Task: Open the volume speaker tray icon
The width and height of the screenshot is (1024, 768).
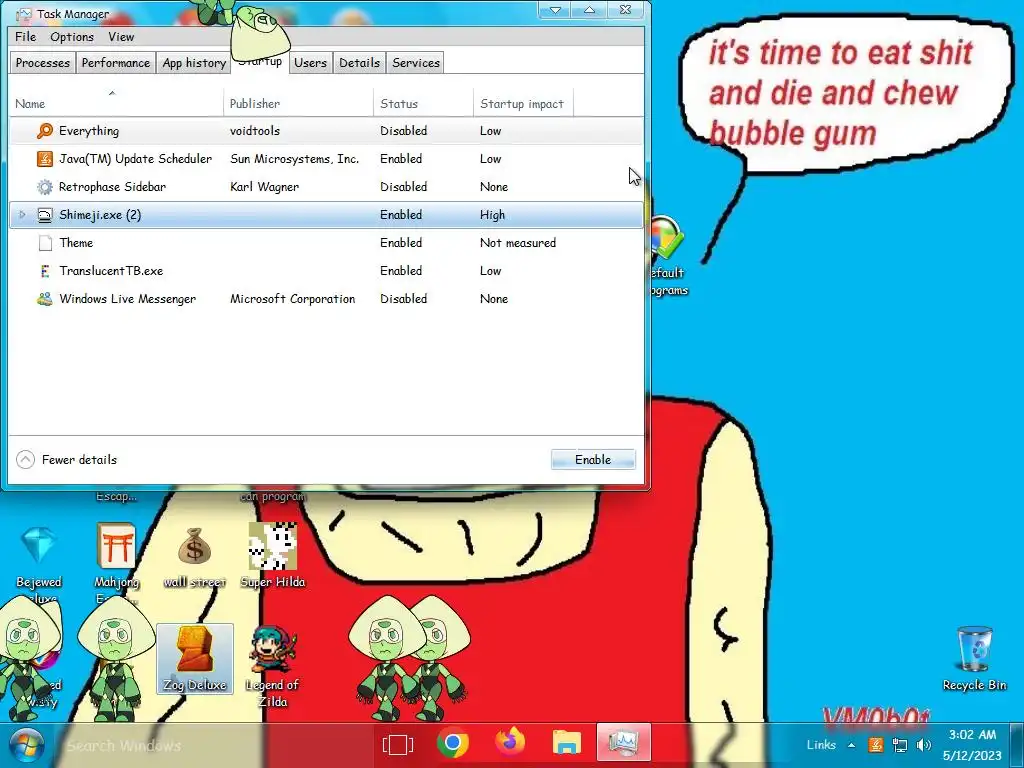Action: click(x=923, y=744)
